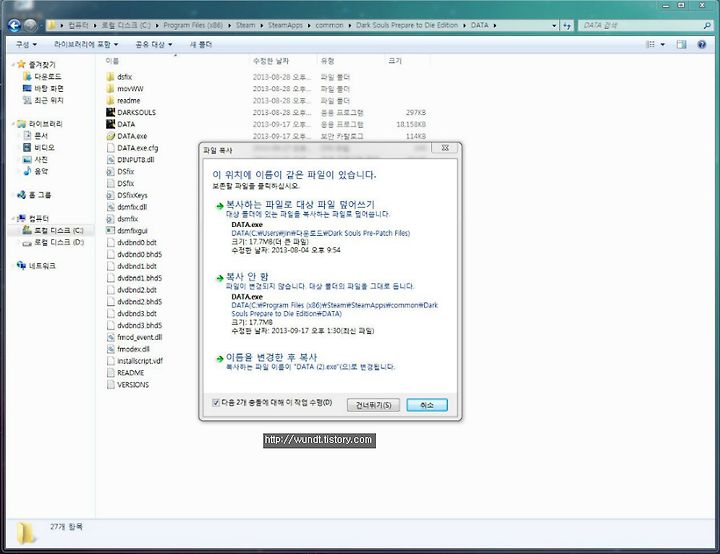Select the readme folder icon
The height and width of the screenshot is (554, 720).
pos(110,101)
